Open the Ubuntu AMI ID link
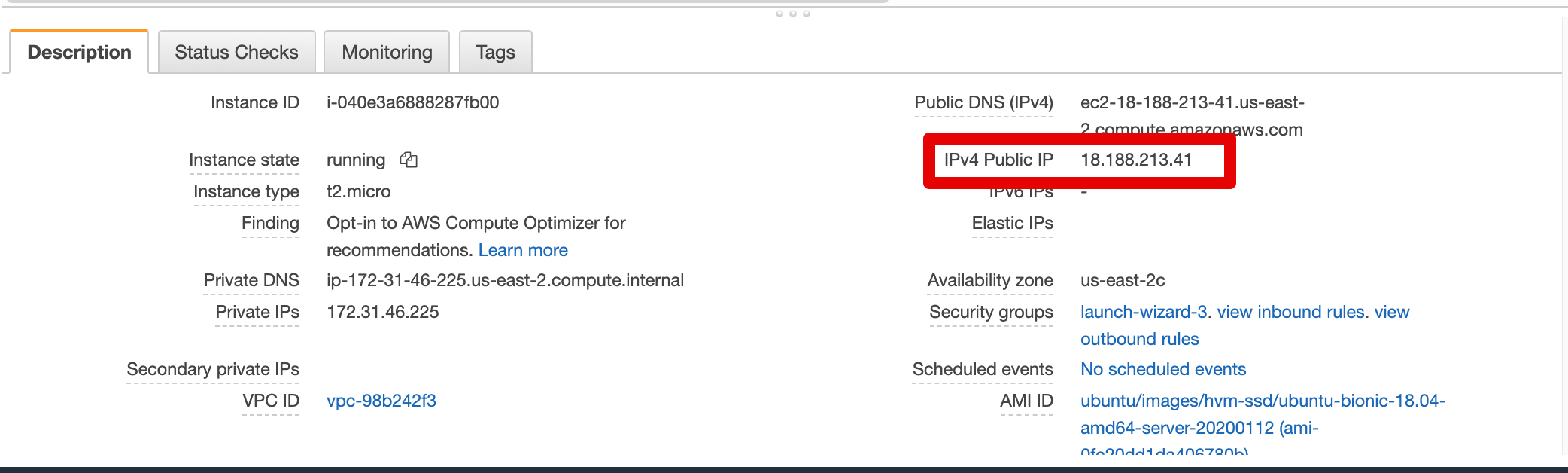The height and width of the screenshot is (473, 1568). point(1262,401)
